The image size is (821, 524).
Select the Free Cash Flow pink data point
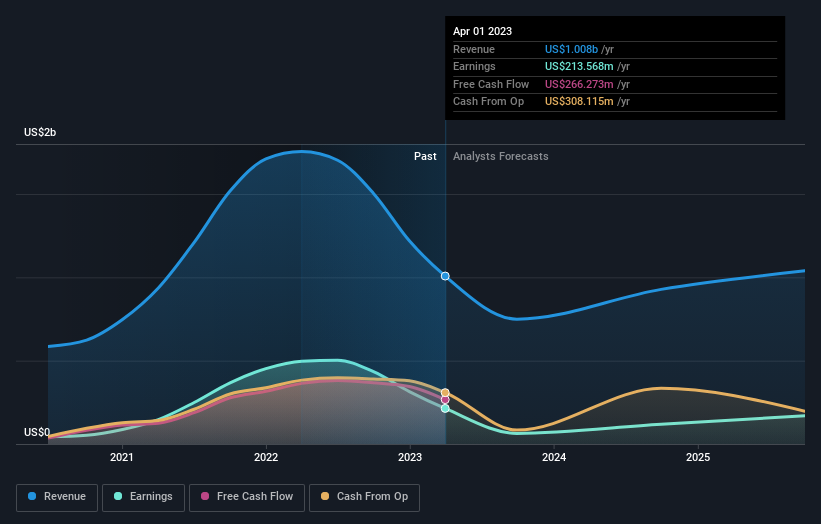click(x=445, y=400)
